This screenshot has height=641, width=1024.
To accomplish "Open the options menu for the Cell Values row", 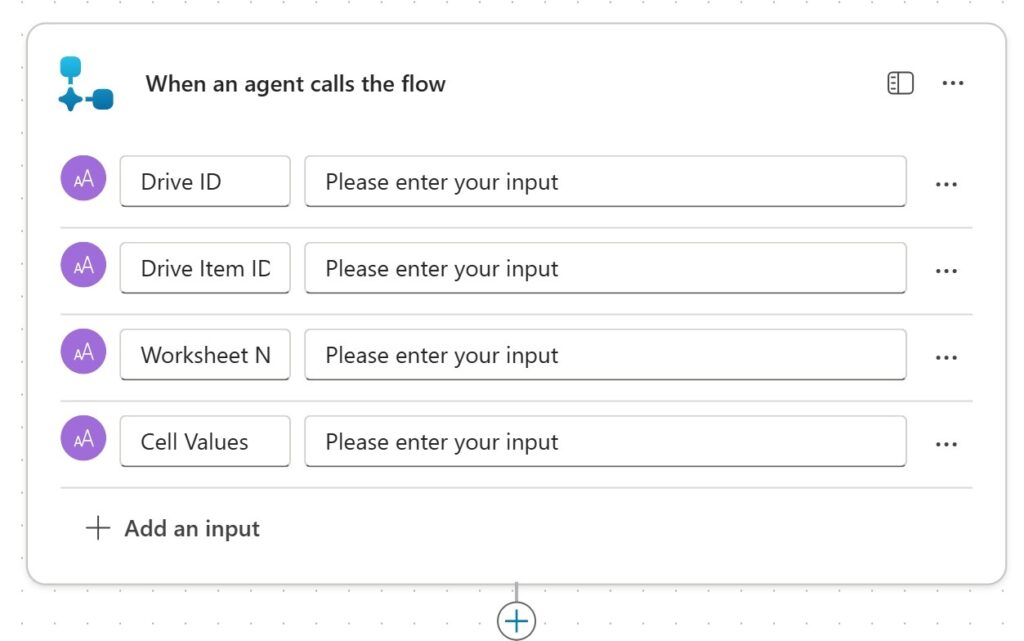I will (x=946, y=444).
